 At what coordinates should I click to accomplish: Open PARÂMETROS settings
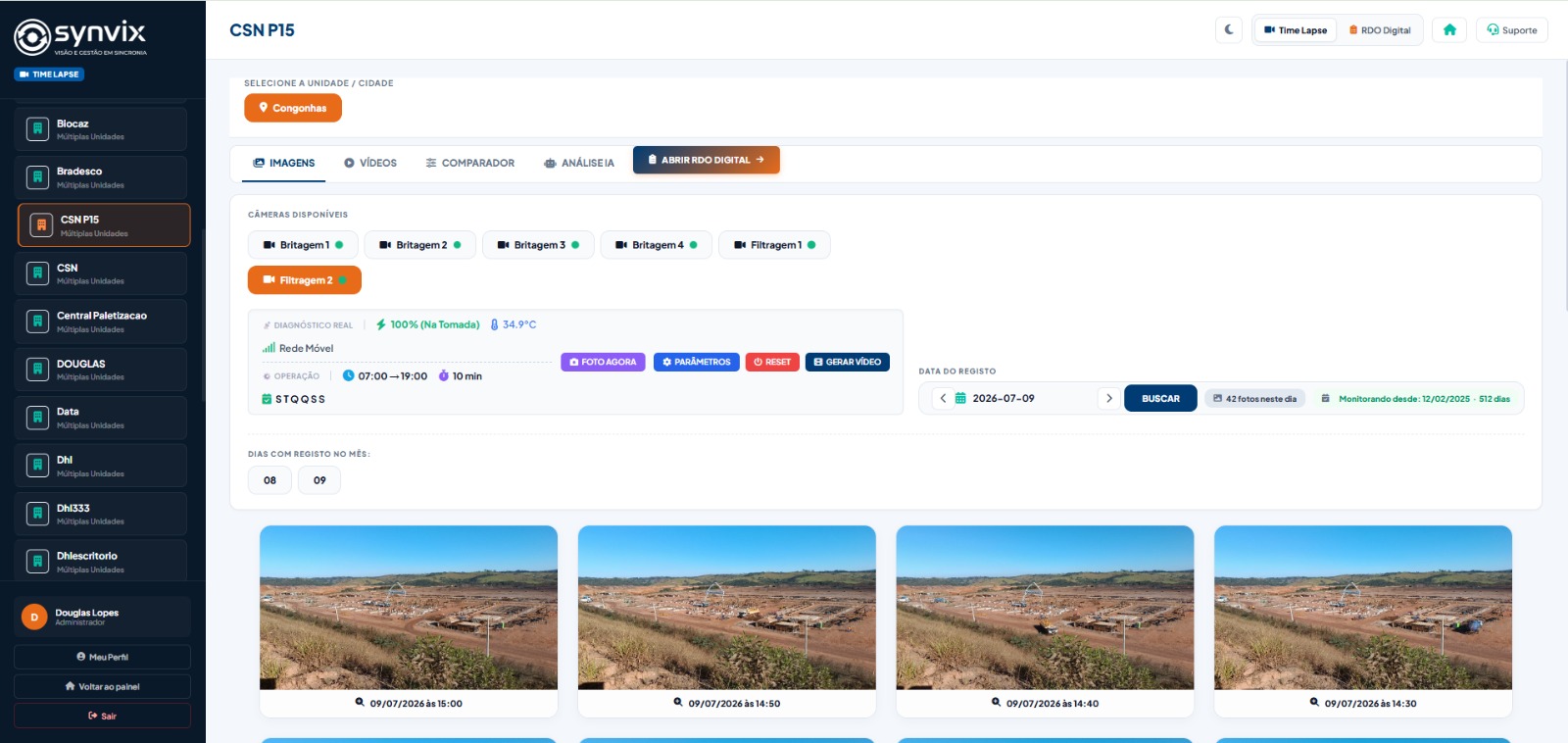[697, 362]
